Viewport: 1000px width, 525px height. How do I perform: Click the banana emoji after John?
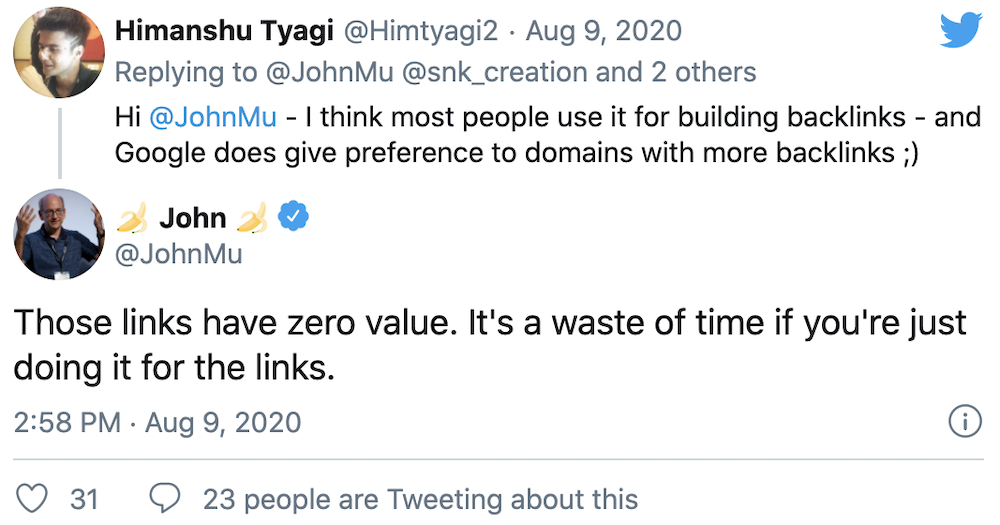pos(252,216)
